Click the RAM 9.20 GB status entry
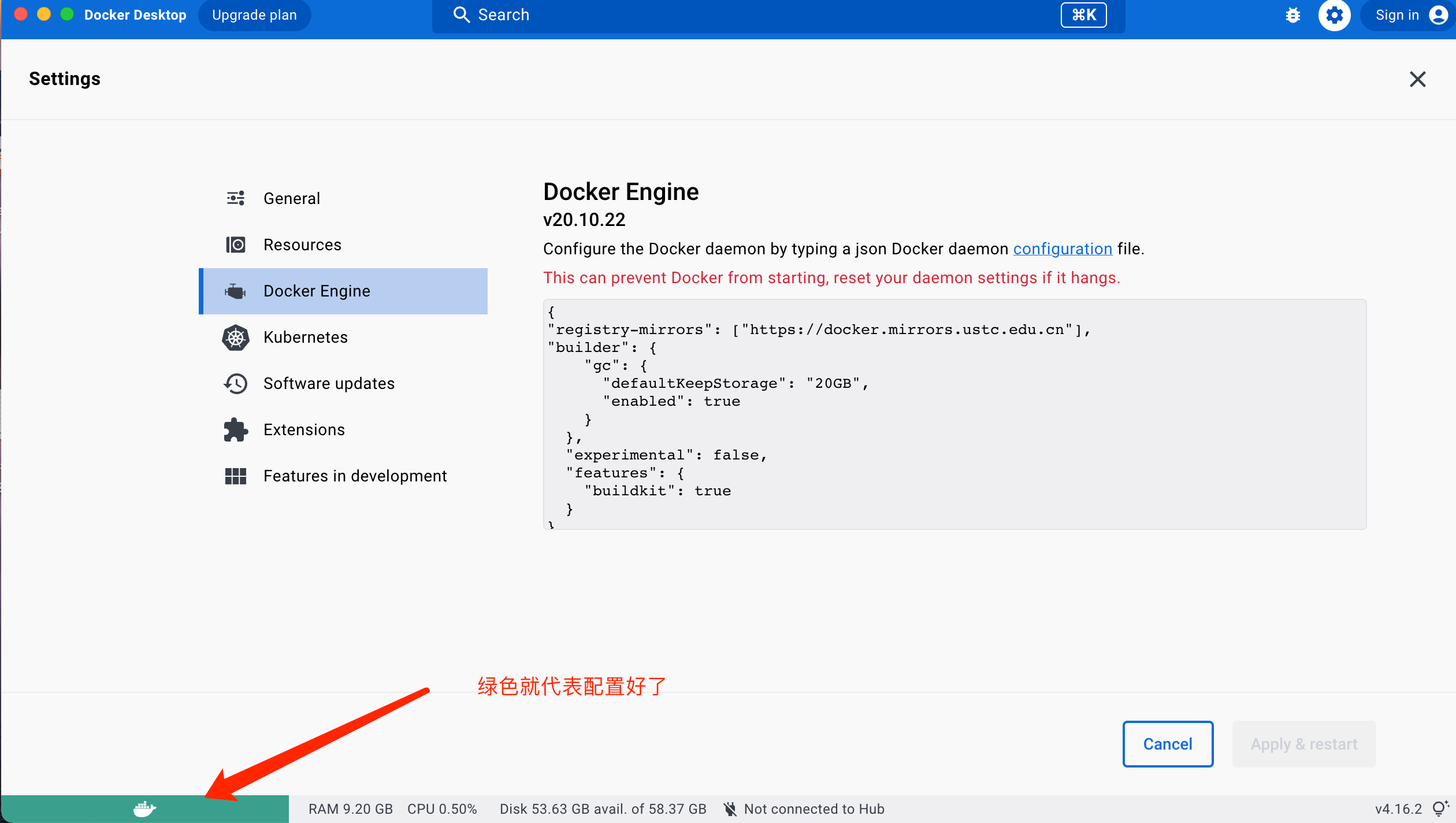The width and height of the screenshot is (1456, 823). tap(351, 809)
